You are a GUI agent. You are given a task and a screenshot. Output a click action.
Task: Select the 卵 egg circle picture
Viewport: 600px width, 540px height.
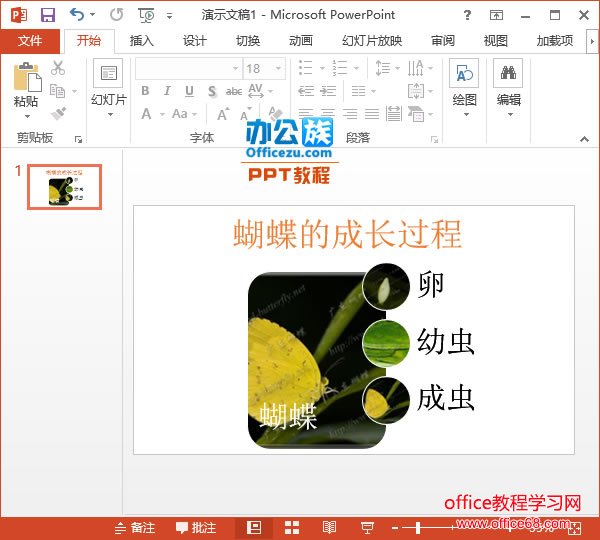click(386, 287)
